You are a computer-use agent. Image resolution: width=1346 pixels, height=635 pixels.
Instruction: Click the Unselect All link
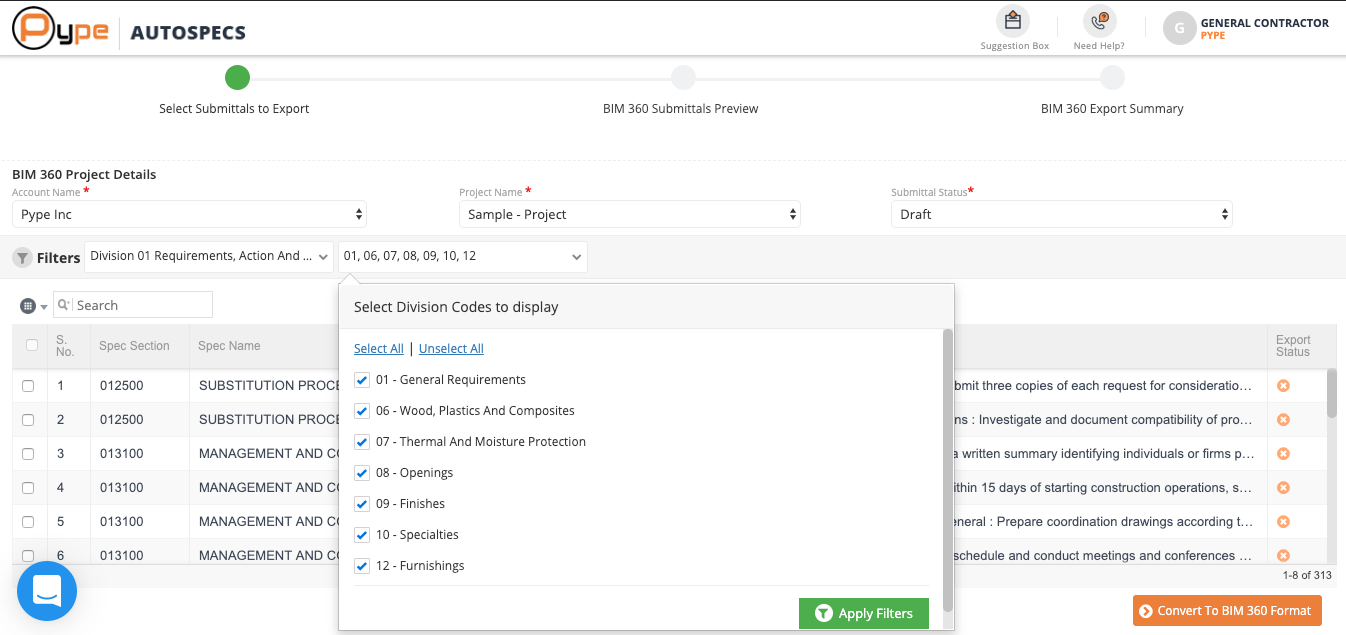[451, 349]
